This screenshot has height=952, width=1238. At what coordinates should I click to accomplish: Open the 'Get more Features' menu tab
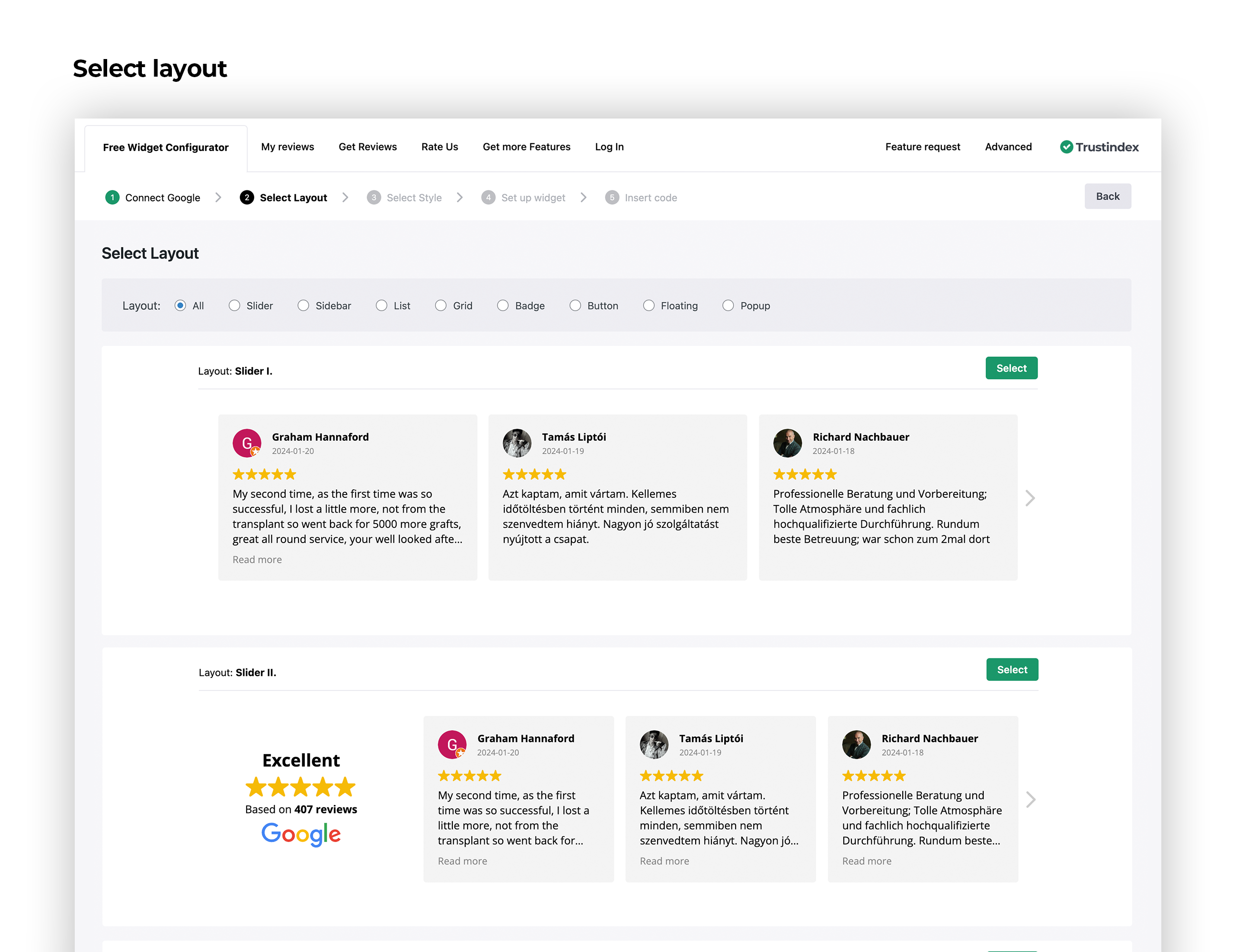pos(526,147)
